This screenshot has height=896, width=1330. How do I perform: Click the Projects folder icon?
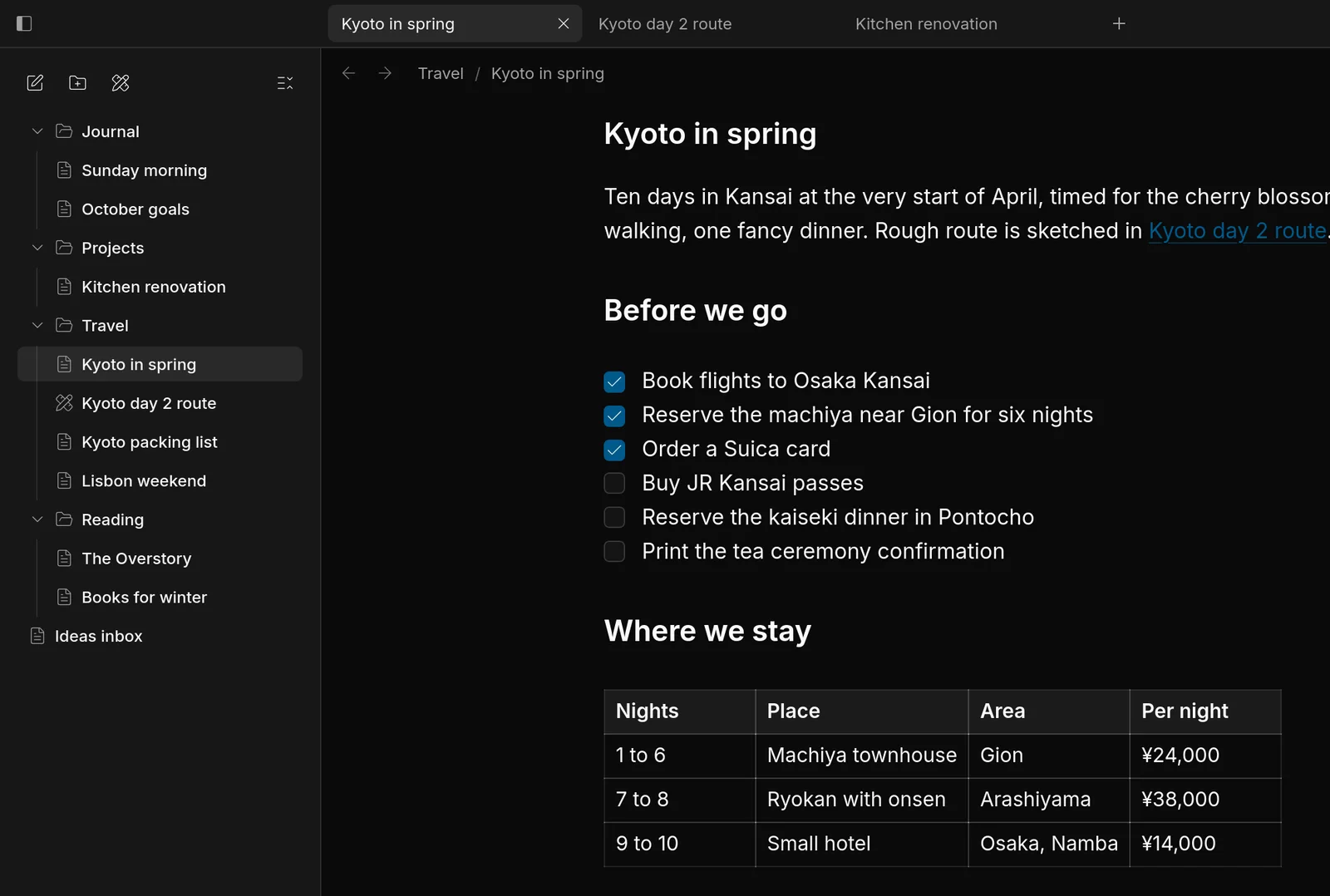click(x=64, y=247)
